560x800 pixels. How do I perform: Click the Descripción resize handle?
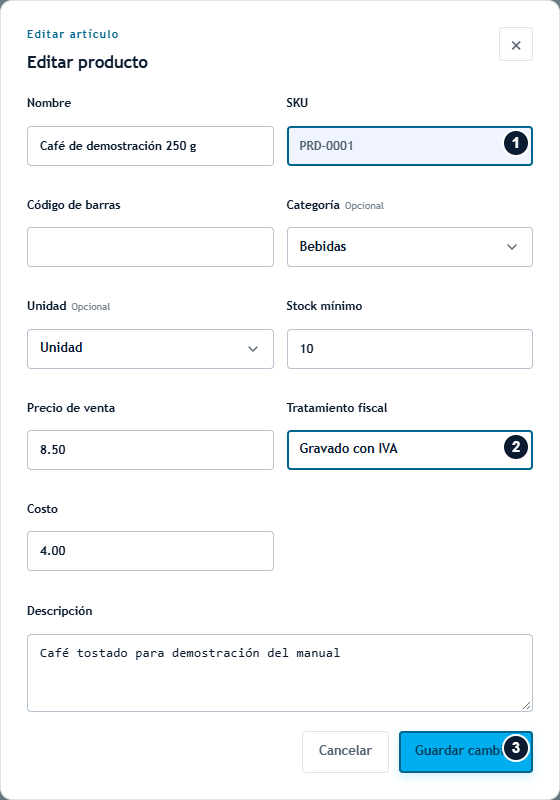click(x=526, y=706)
